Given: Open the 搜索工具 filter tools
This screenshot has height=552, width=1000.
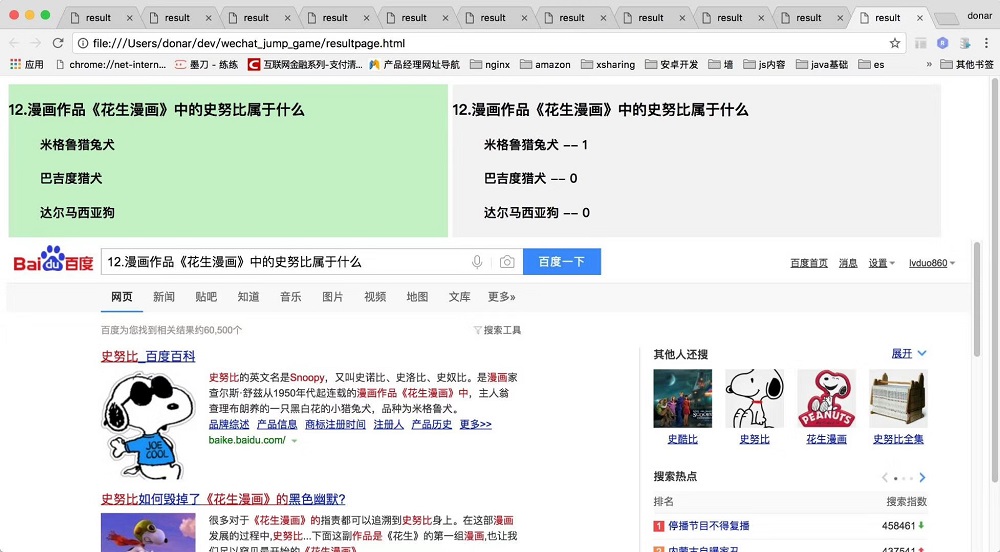Looking at the screenshot, I should point(497,330).
